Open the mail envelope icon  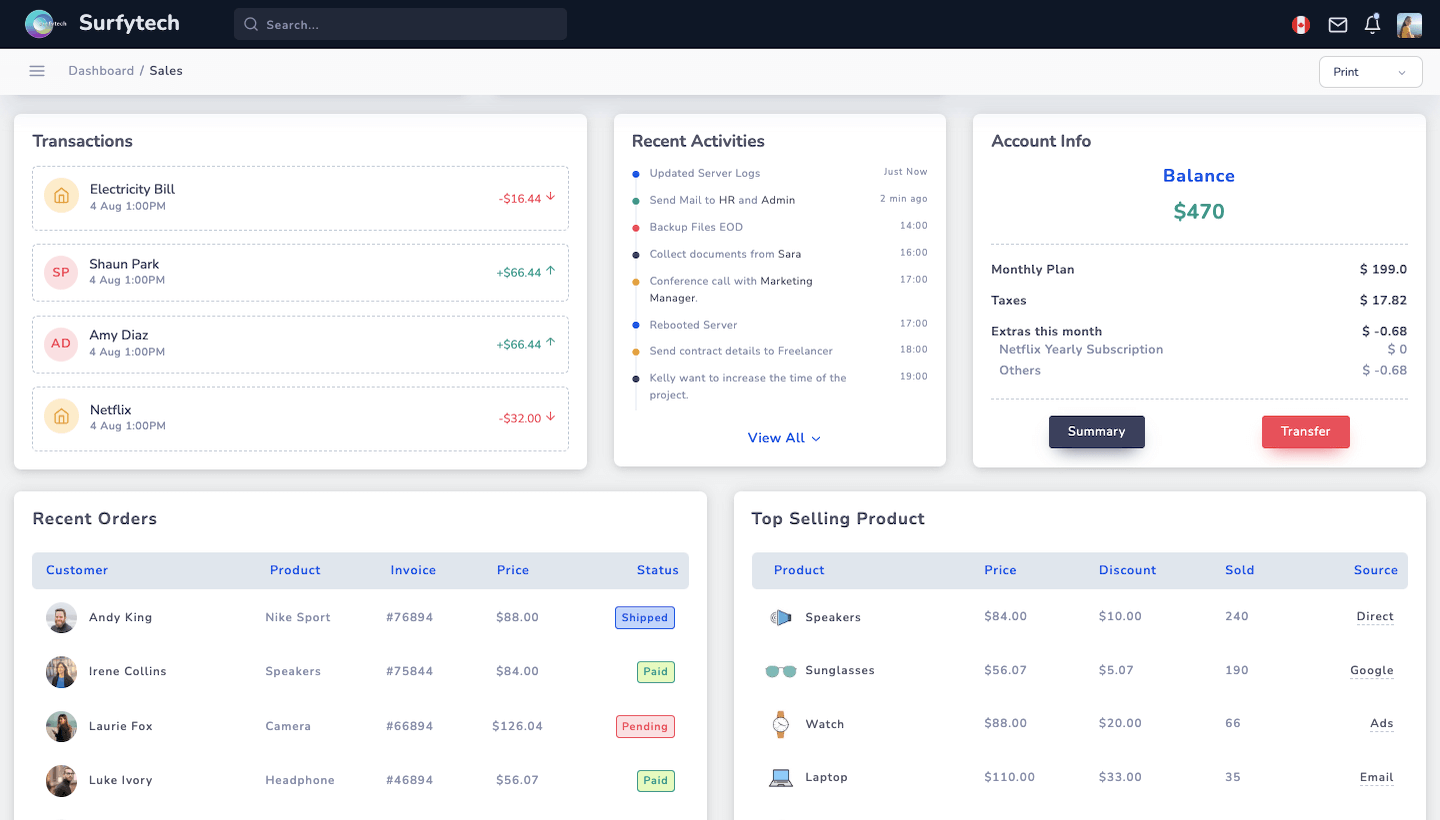[x=1337, y=24]
